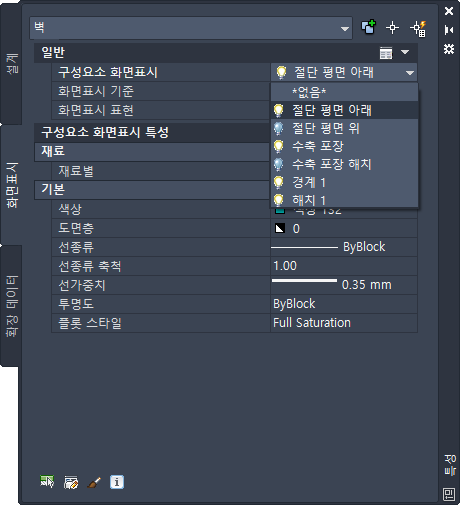Collapse the 구성요소 화면표시 dropdown arrow
The image size is (460, 505).
click(x=410, y=73)
